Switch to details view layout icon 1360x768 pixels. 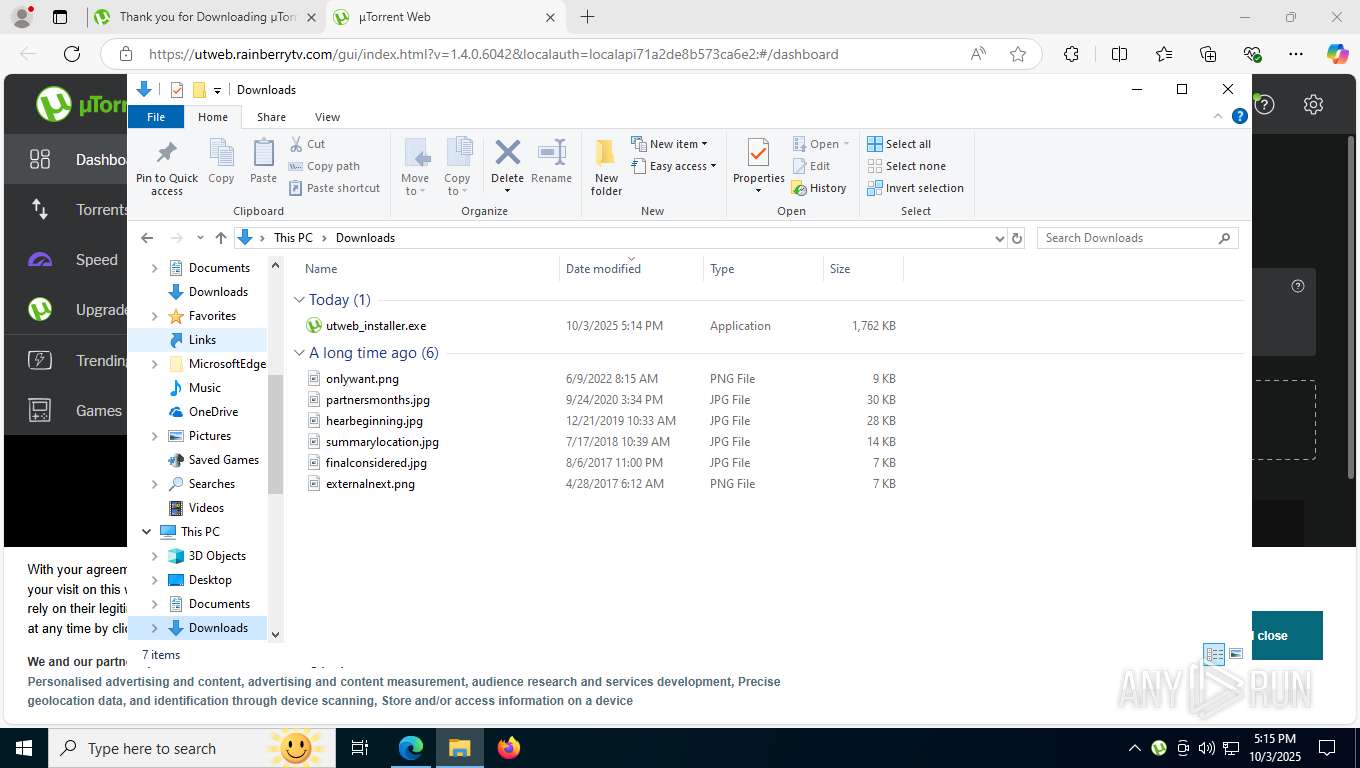click(1214, 654)
